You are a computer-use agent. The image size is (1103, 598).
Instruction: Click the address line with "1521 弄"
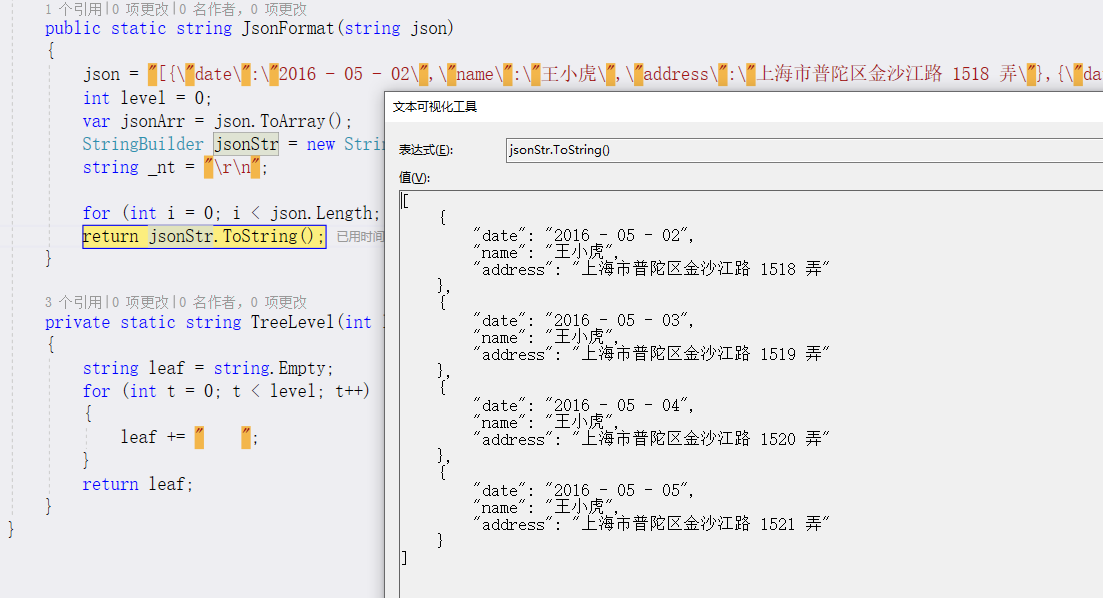point(651,524)
